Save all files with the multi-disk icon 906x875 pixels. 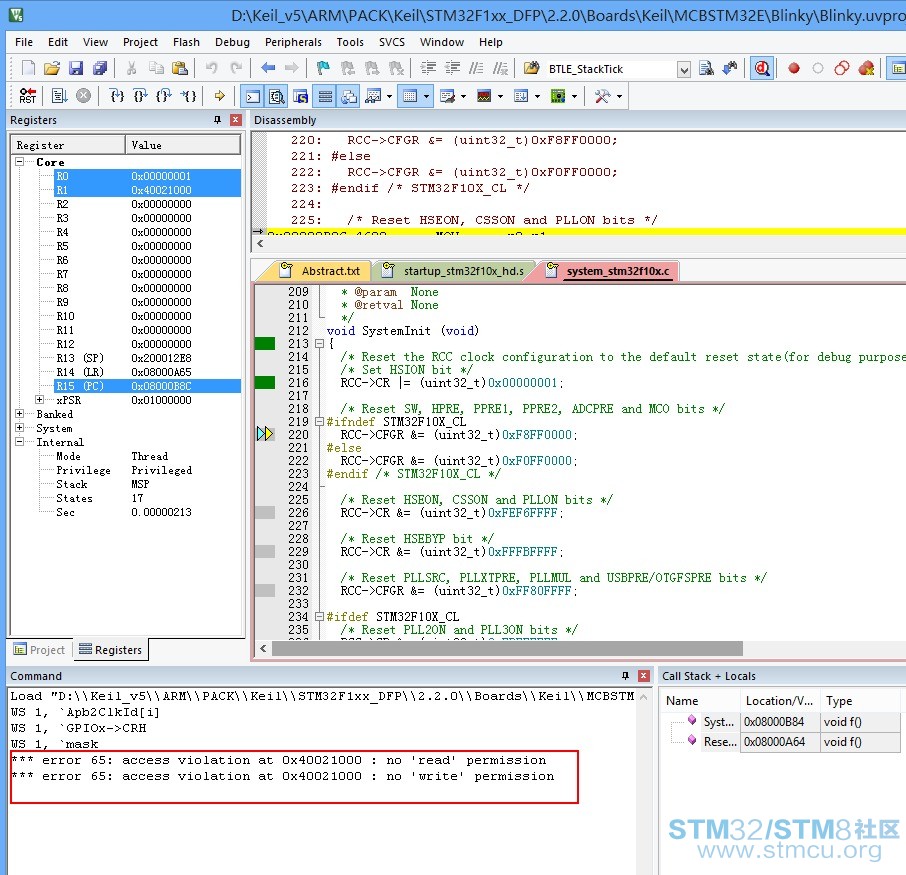point(101,68)
